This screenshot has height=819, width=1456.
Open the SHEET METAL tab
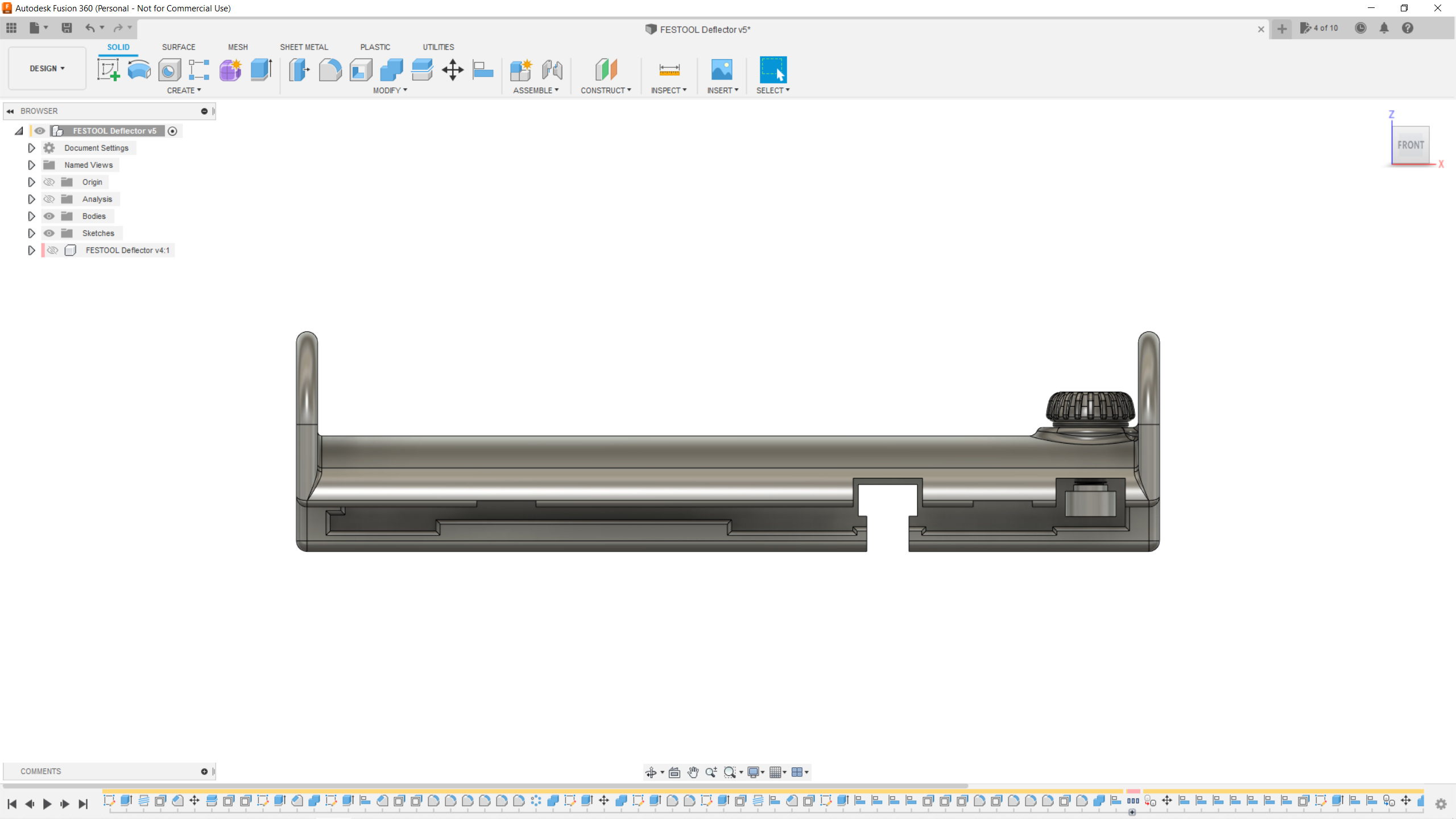point(304,47)
